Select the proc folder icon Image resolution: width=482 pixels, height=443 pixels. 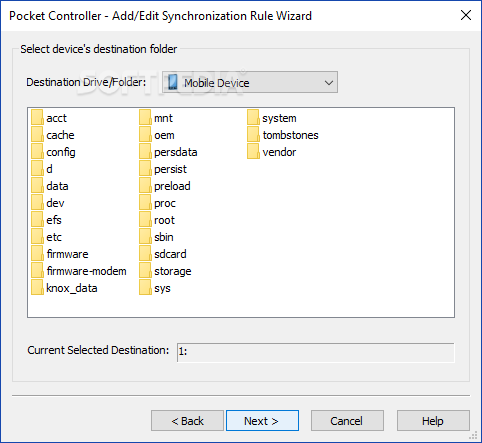[145, 203]
